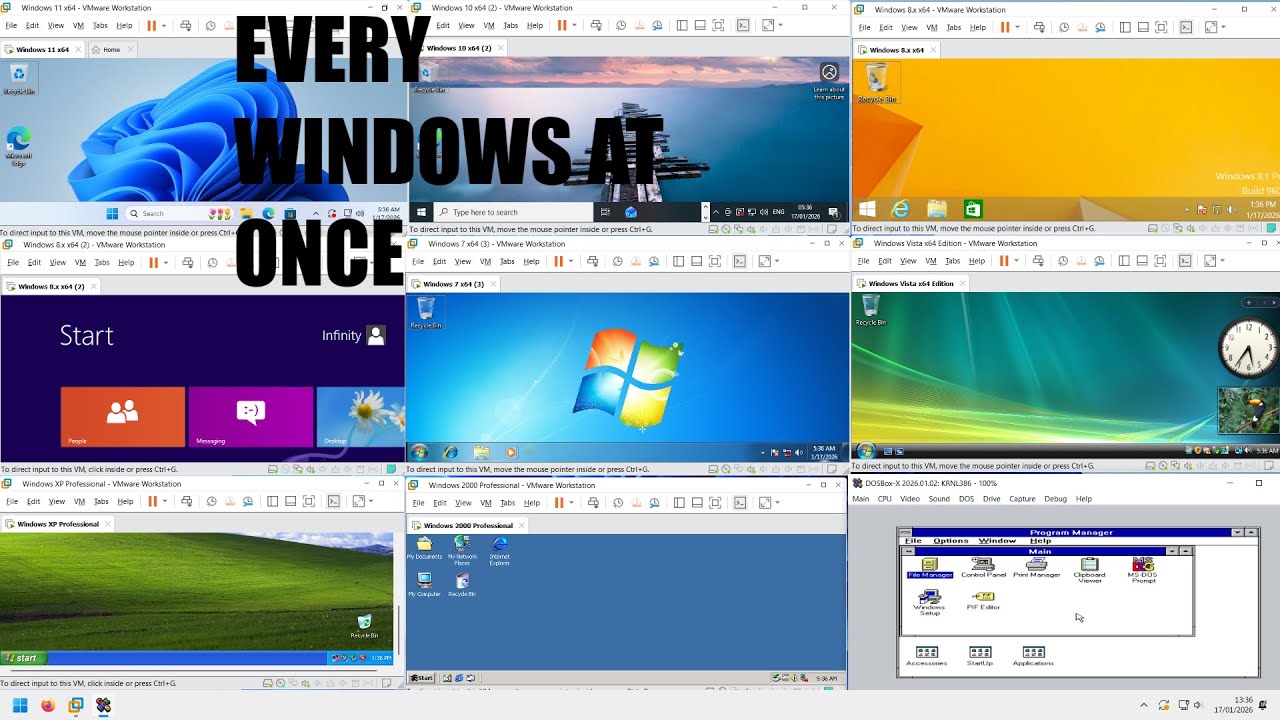This screenshot has height=720, width=1280.
Task: Open VM menu in Windows 2000 Professional window
Action: 486,503
